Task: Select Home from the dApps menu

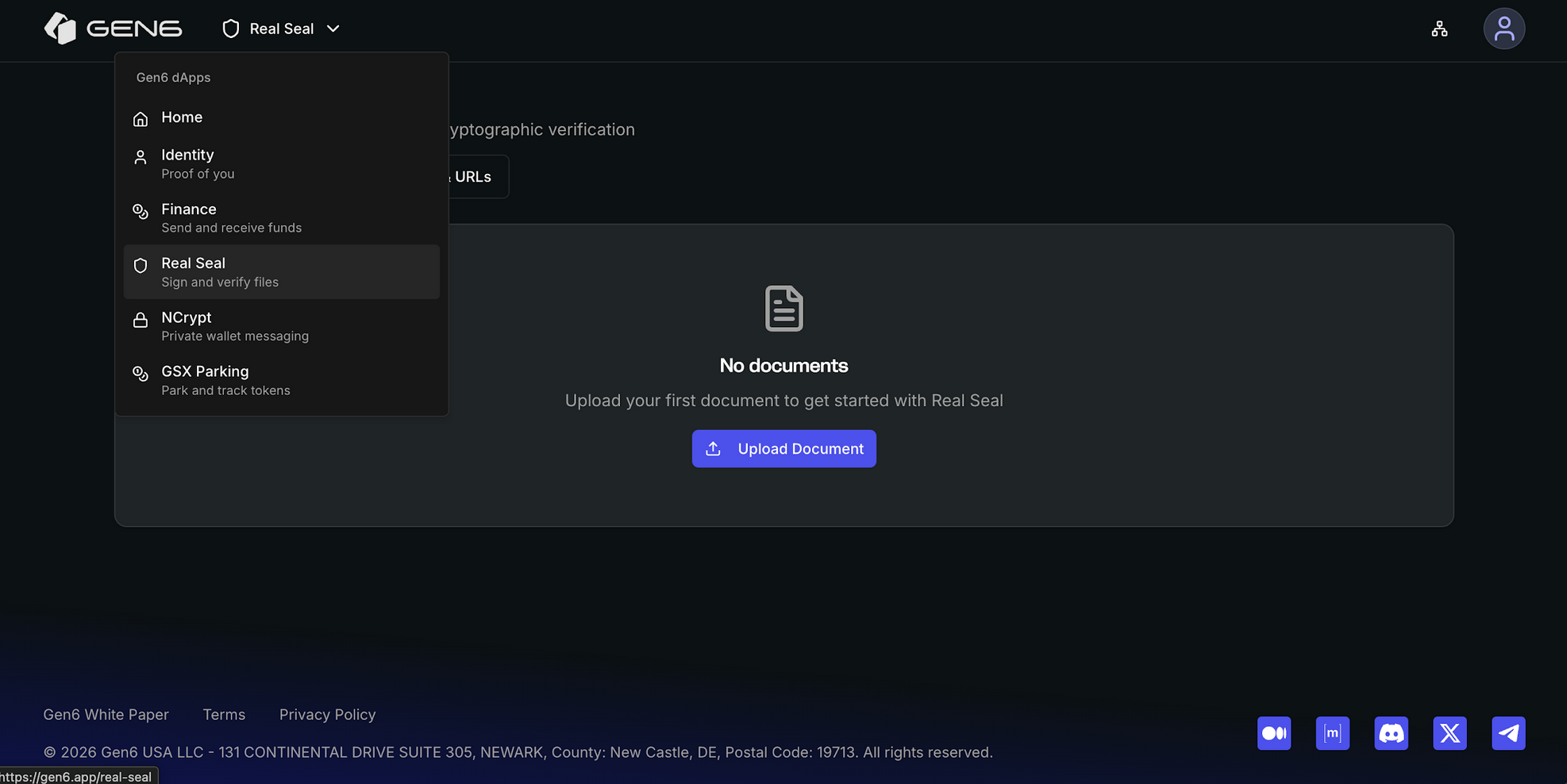Action: 182,117
